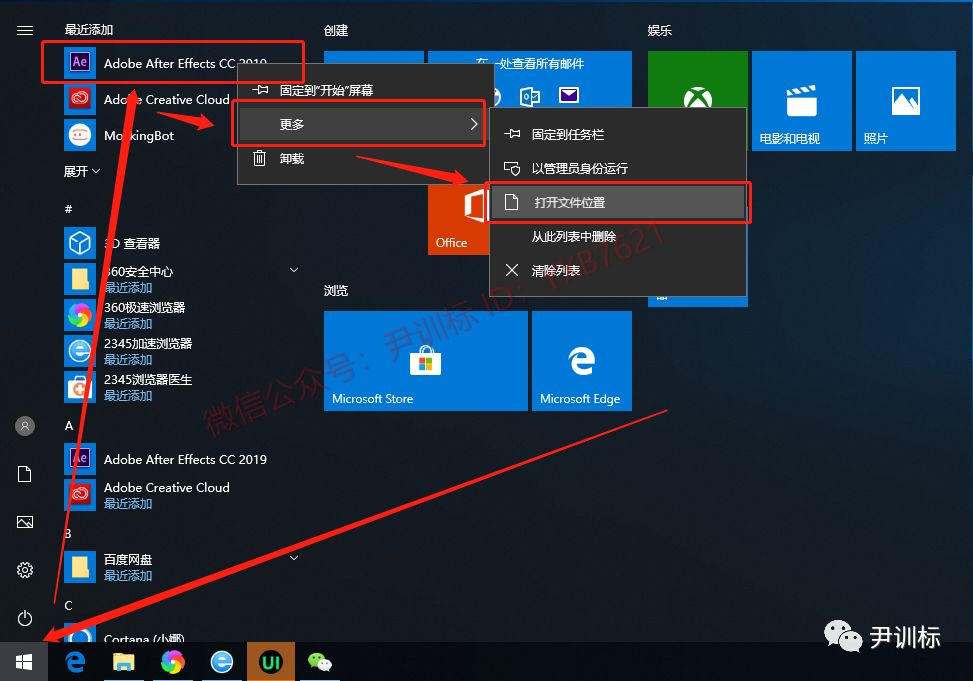Open the 360安全中心 folder icon
The width and height of the screenshot is (973, 681).
point(80,279)
